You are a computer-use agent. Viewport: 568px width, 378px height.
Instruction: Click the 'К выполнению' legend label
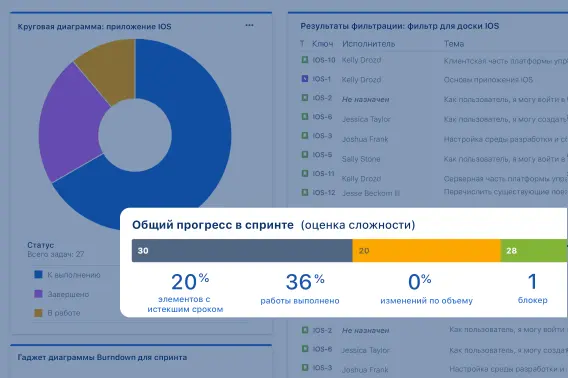(x=74, y=275)
